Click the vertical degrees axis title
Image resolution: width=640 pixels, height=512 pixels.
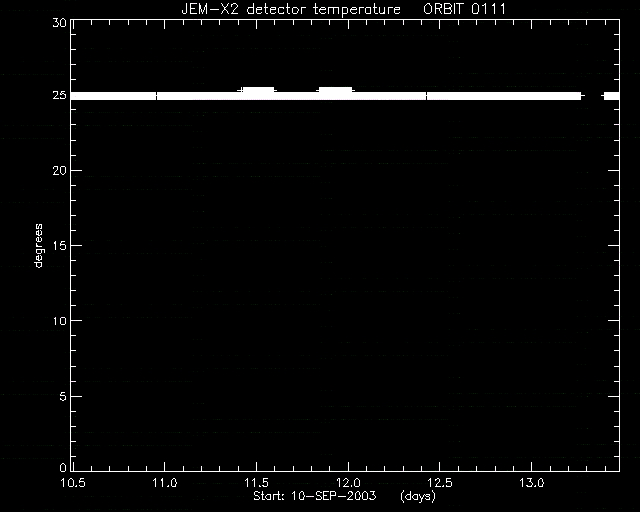pos(38,246)
